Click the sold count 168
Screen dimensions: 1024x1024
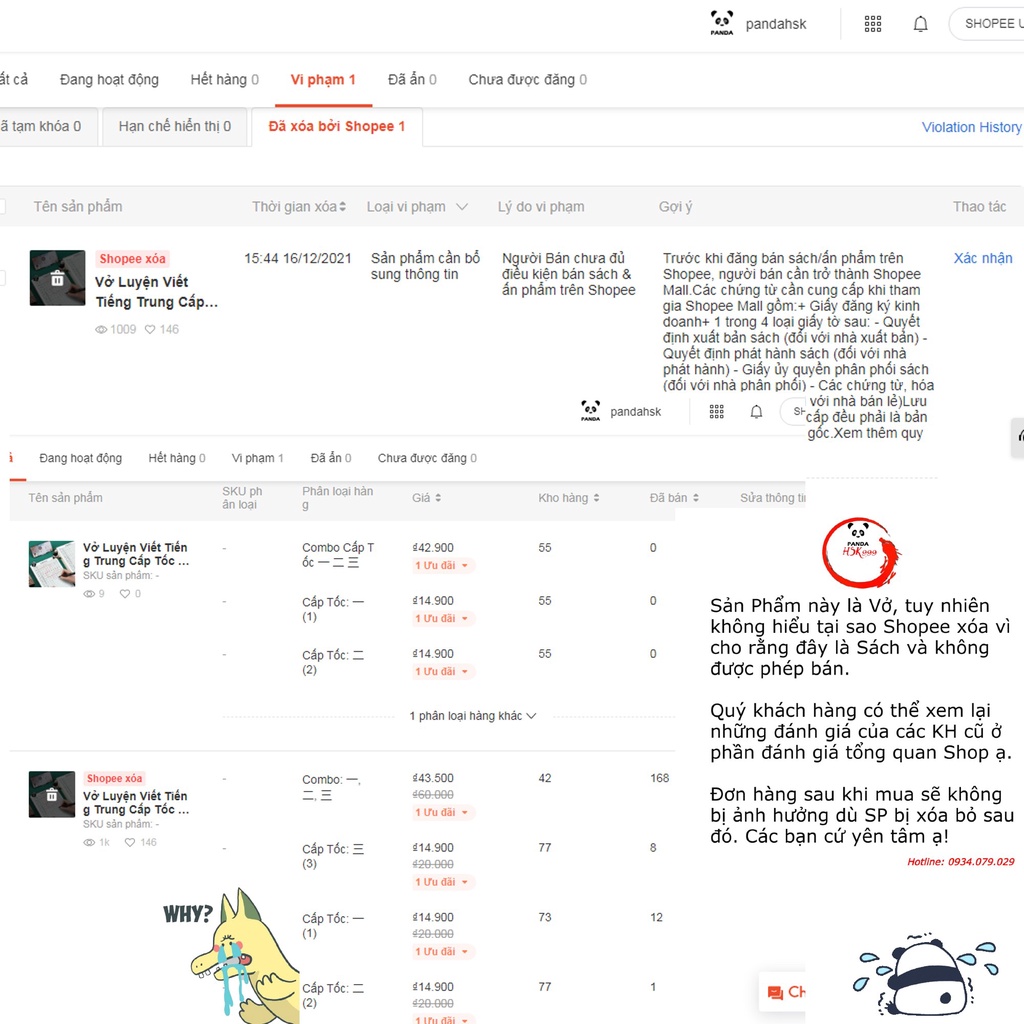(x=660, y=778)
